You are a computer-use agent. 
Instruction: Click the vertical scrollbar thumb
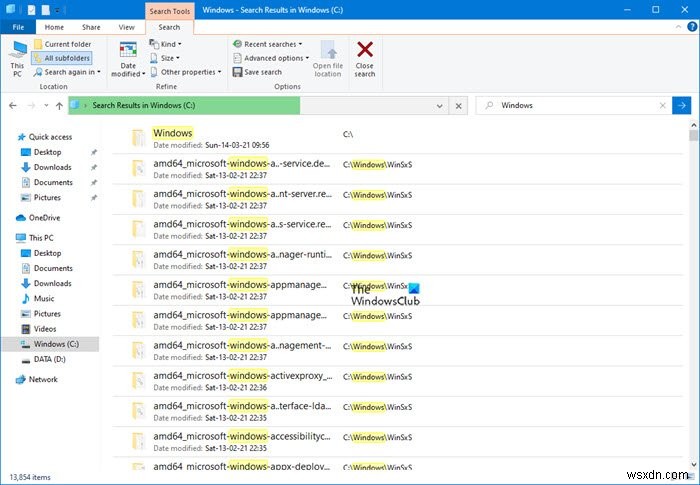point(693,135)
